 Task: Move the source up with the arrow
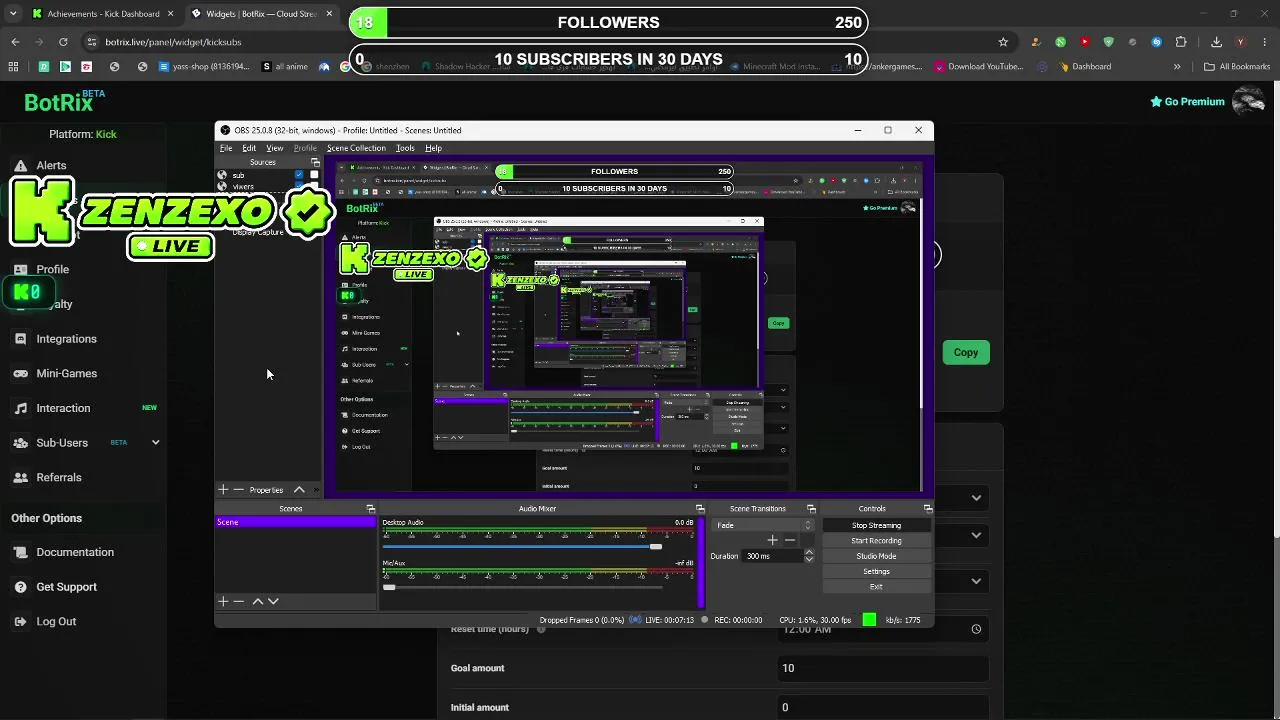pos(299,490)
